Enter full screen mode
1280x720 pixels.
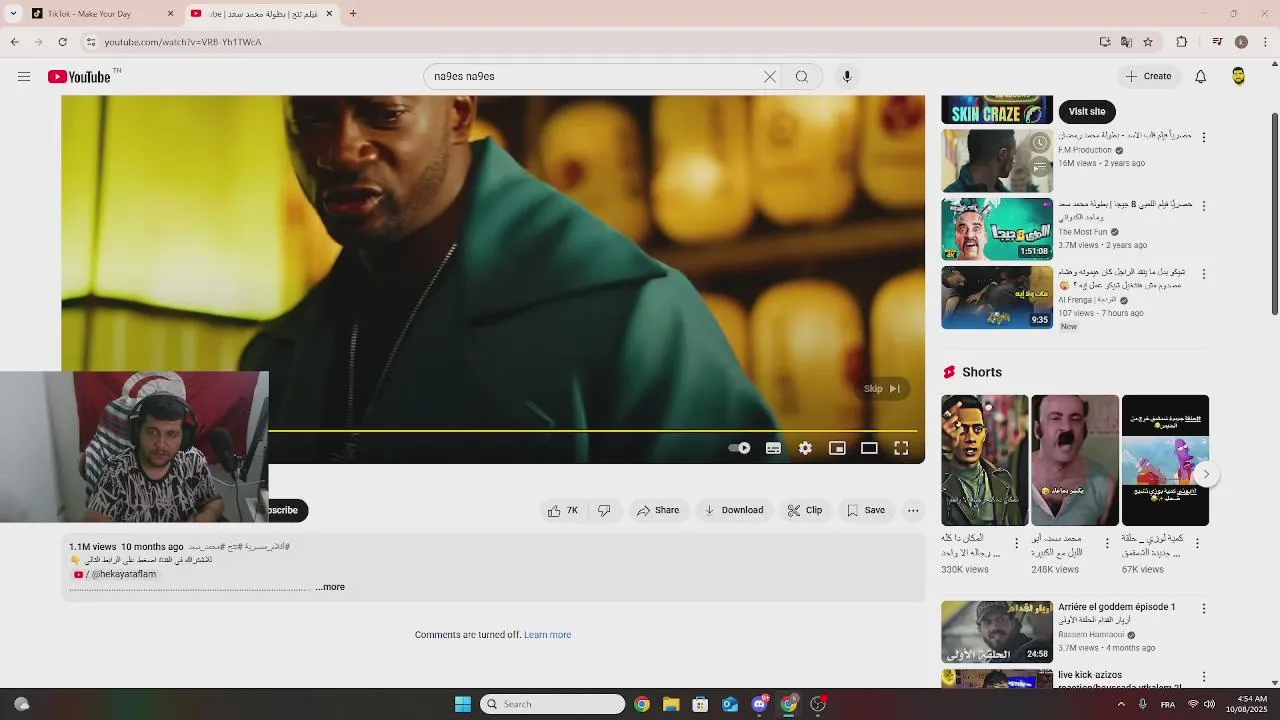point(901,448)
